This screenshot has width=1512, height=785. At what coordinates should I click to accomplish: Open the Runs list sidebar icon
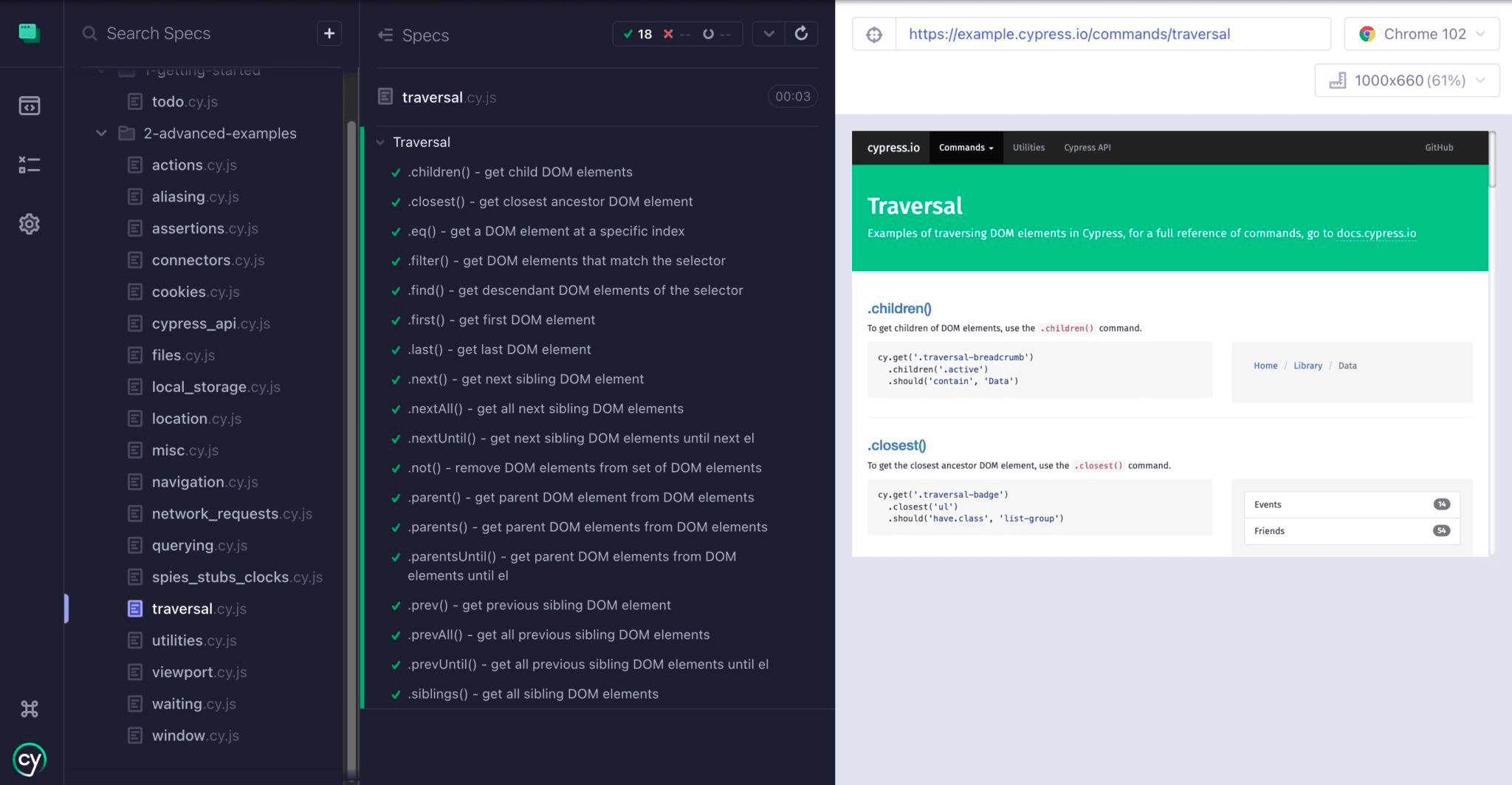(x=30, y=165)
